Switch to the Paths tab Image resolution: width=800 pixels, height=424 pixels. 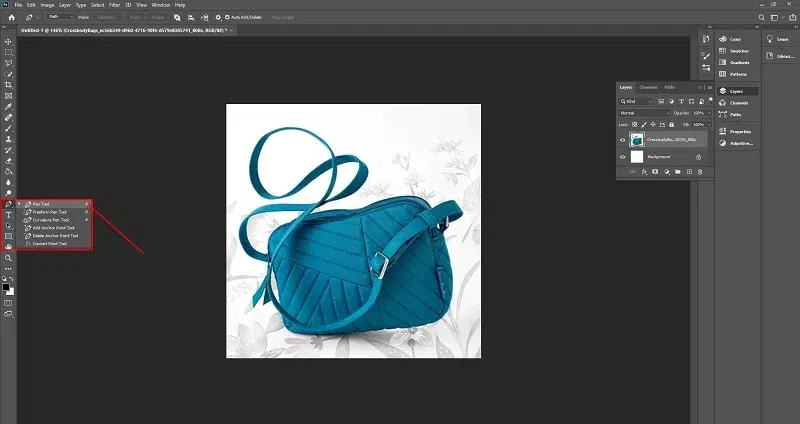coord(670,87)
